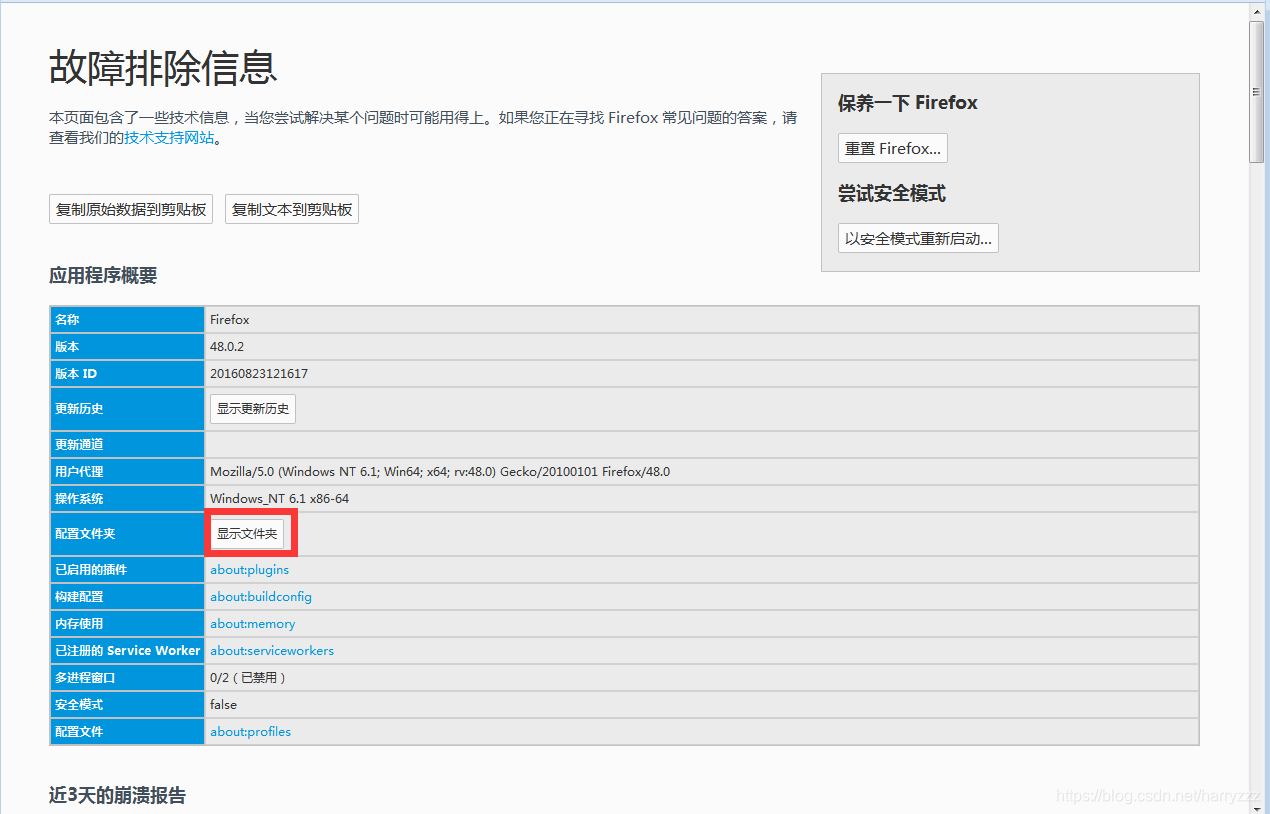Click the 重置 Firefox... button
Viewport: 1270px width, 814px height.
click(x=892, y=148)
